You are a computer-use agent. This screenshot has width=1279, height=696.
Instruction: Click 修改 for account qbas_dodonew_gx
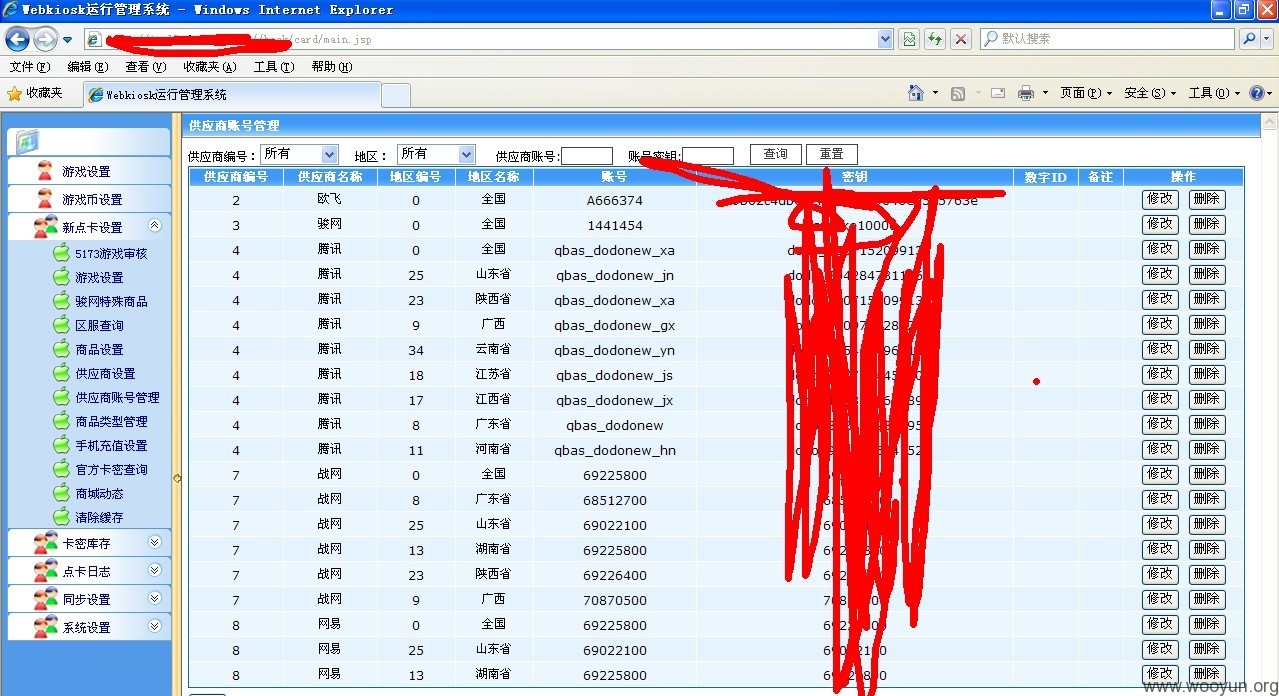[x=1160, y=324]
